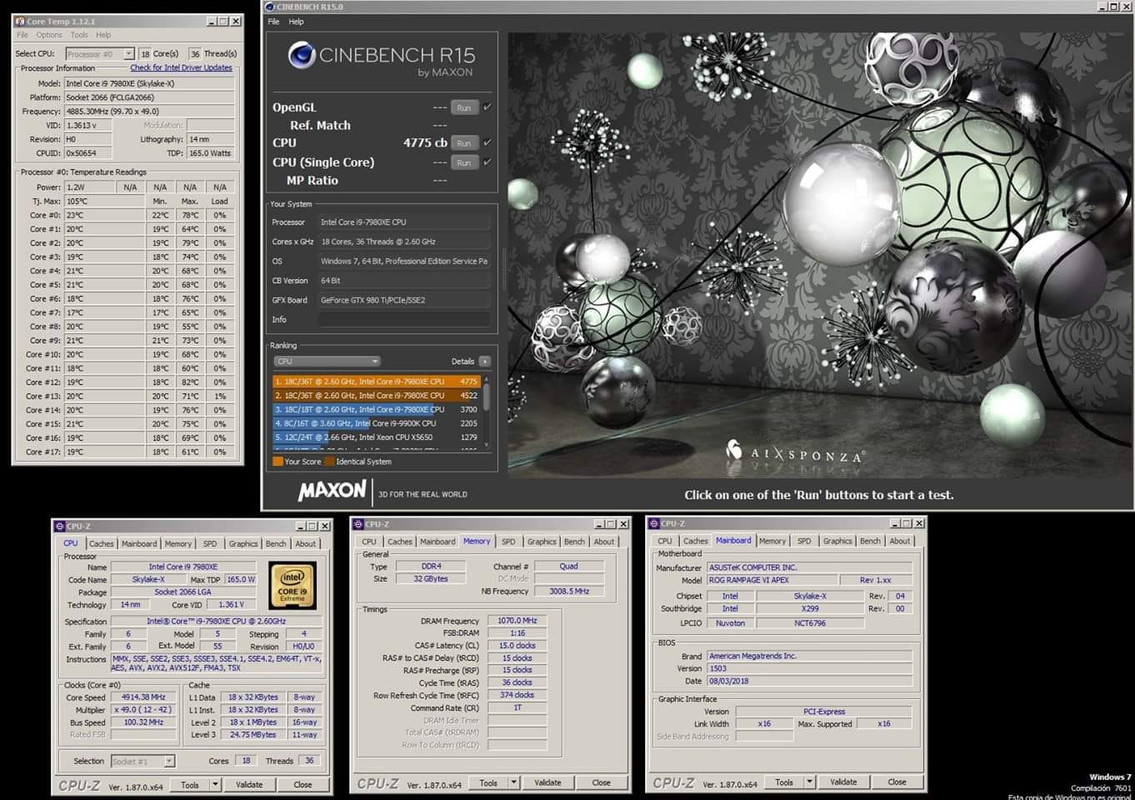
Task: Toggle the CPU test checkbox
Action: pos(487,143)
